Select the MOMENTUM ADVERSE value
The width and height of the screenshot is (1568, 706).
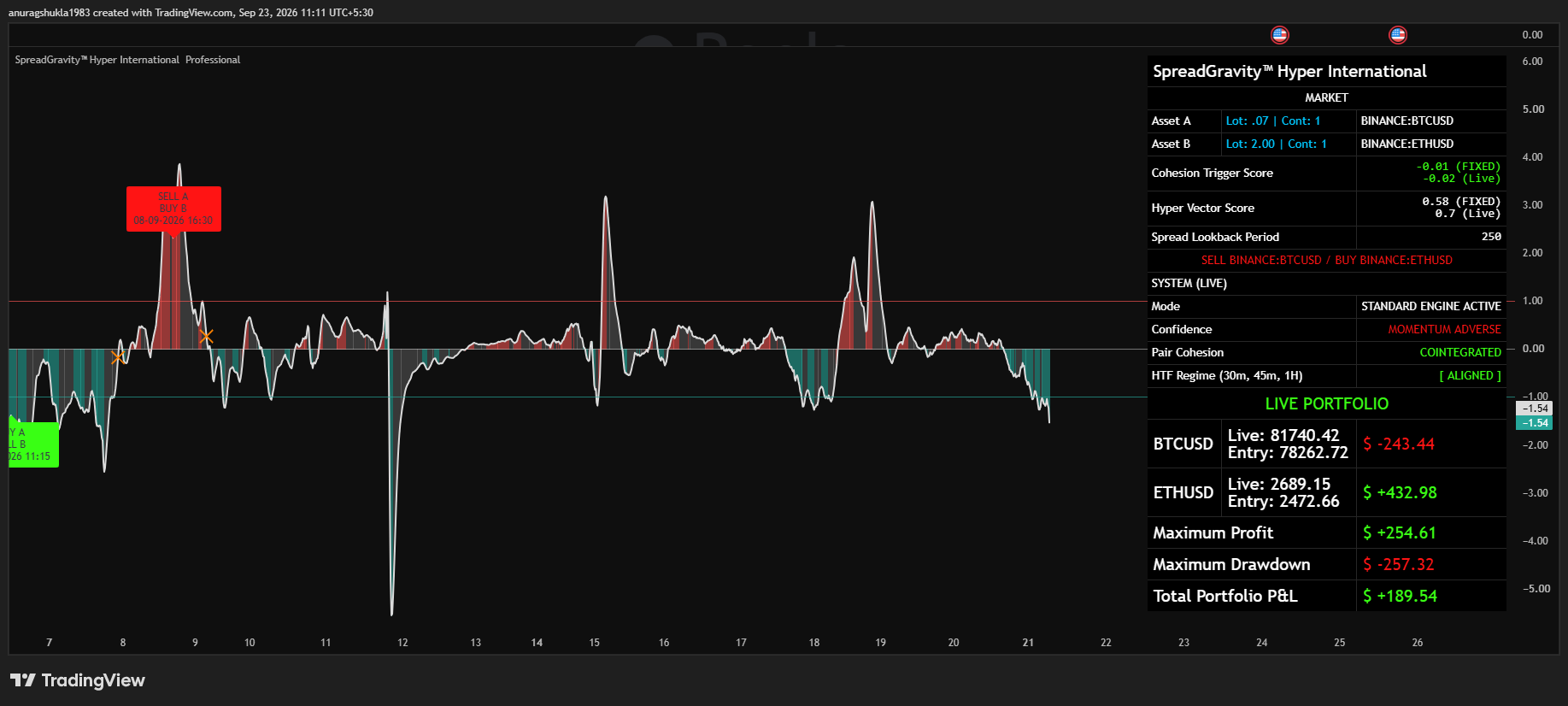(1444, 330)
